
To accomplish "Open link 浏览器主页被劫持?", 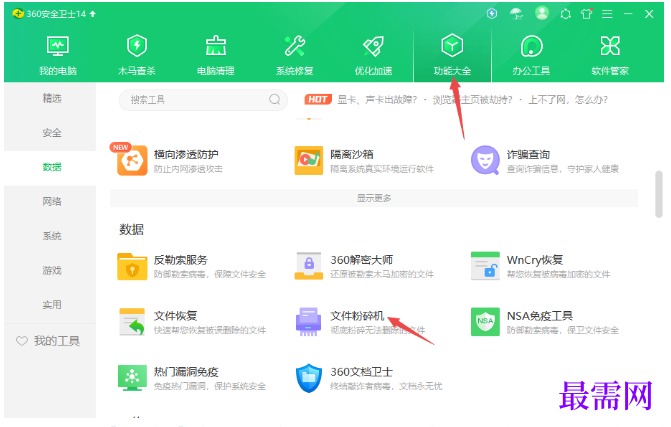I will [x=472, y=100].
